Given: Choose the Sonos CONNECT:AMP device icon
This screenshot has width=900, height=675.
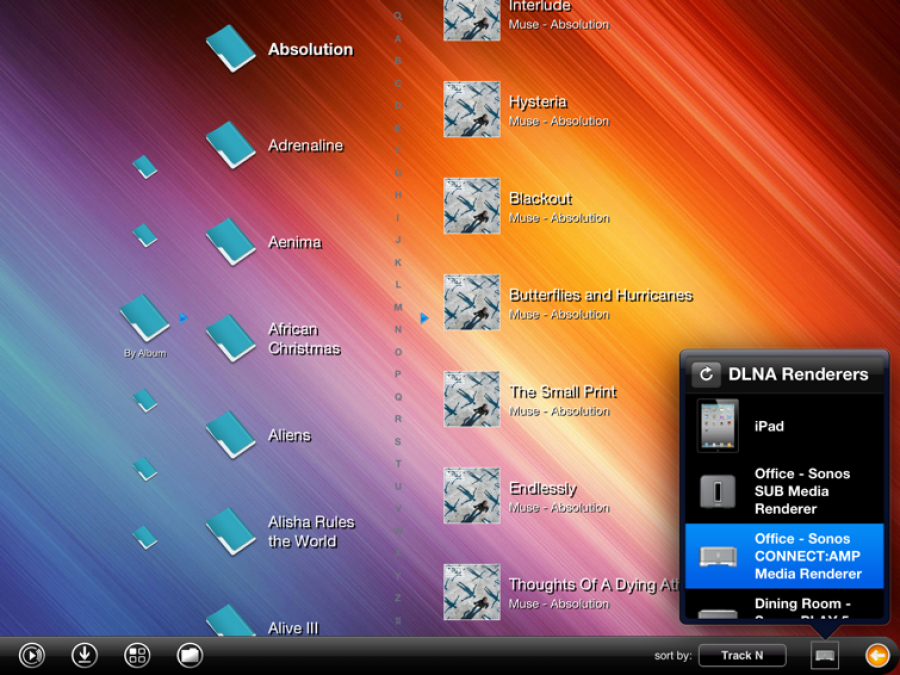Looking at the screenshot, I should pyautogui.click(x=717, y=556).
